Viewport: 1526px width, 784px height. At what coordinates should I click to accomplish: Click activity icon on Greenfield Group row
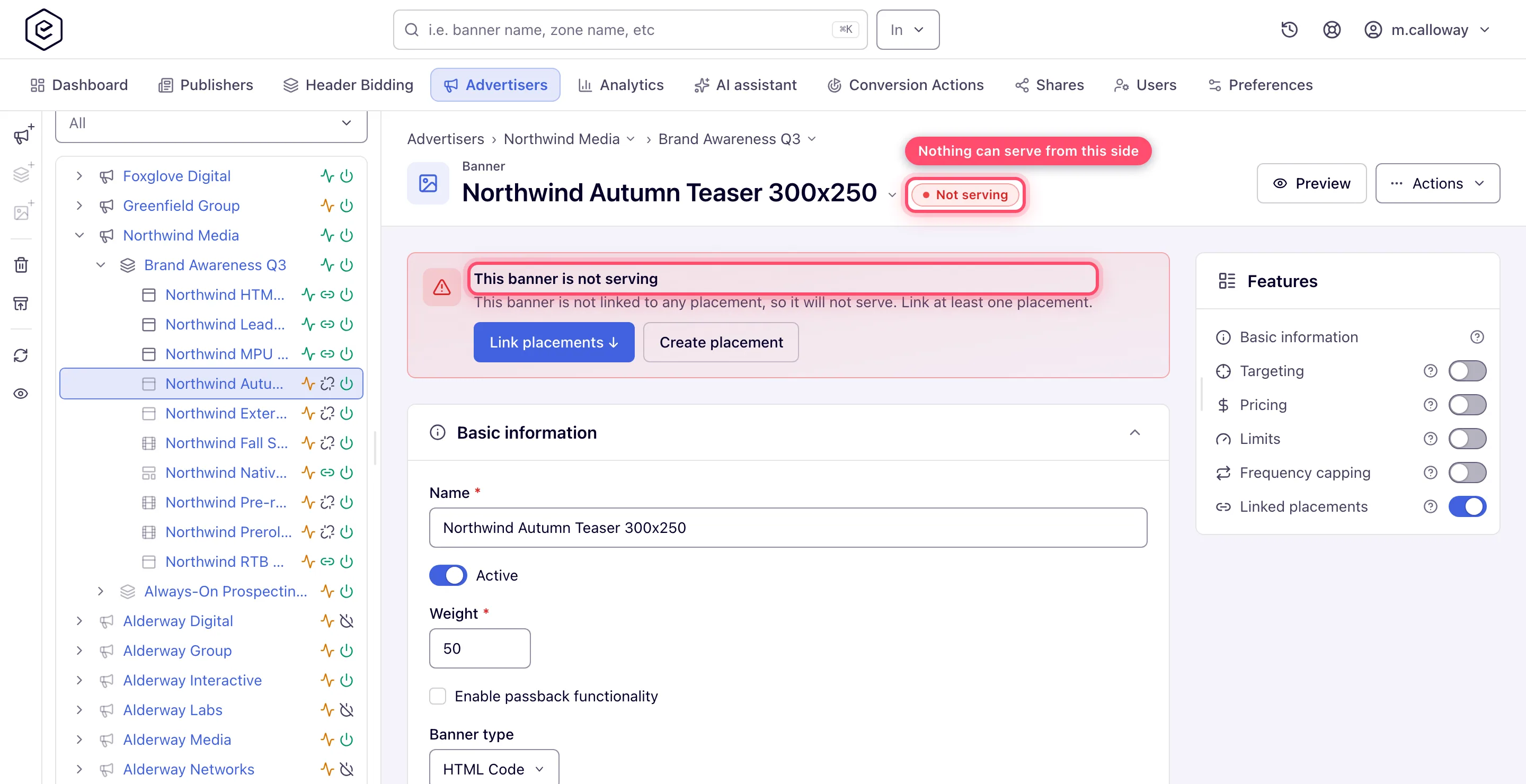[327, 206]
